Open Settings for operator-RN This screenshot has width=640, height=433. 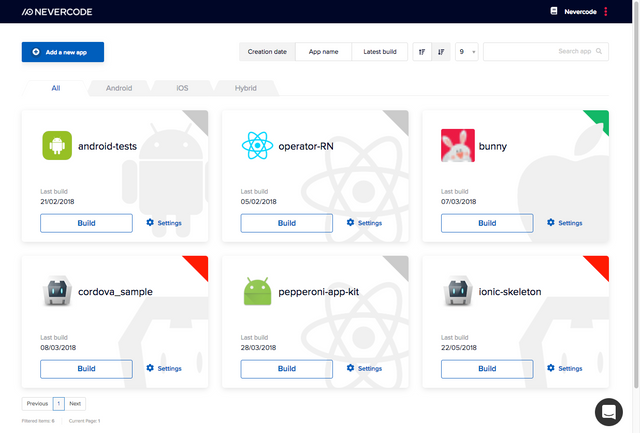tap(364, 223)
